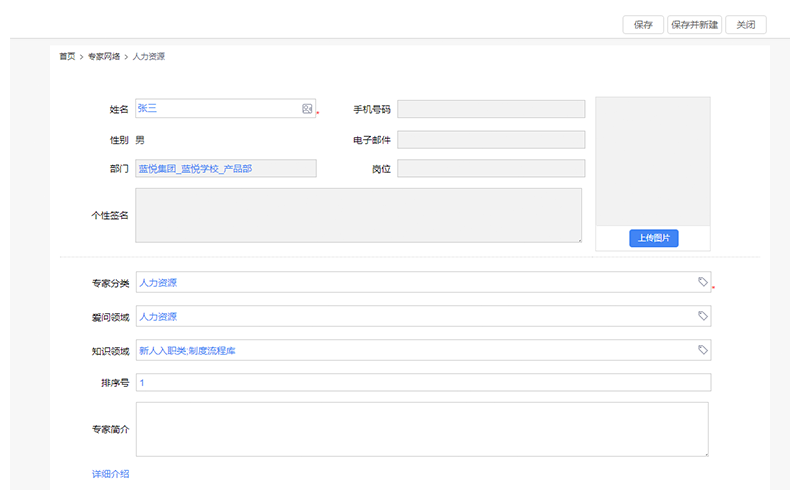
Task: Open the 详细介绍 link
Action: [110, 473]
